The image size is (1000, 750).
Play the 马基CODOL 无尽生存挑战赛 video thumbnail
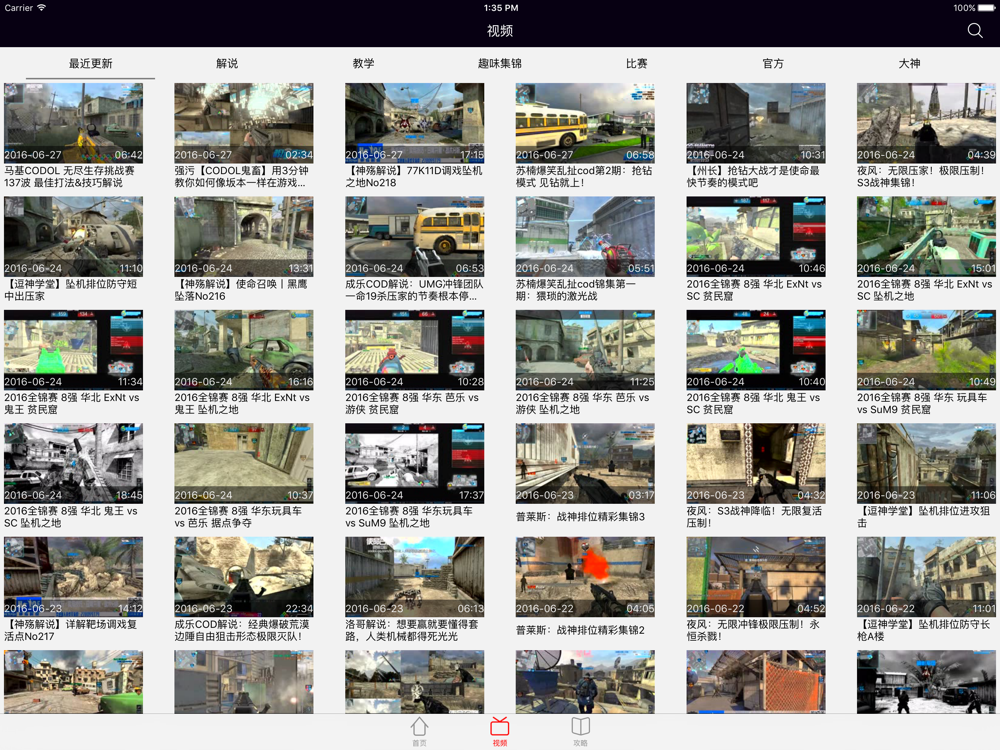[x=73, y=122]
